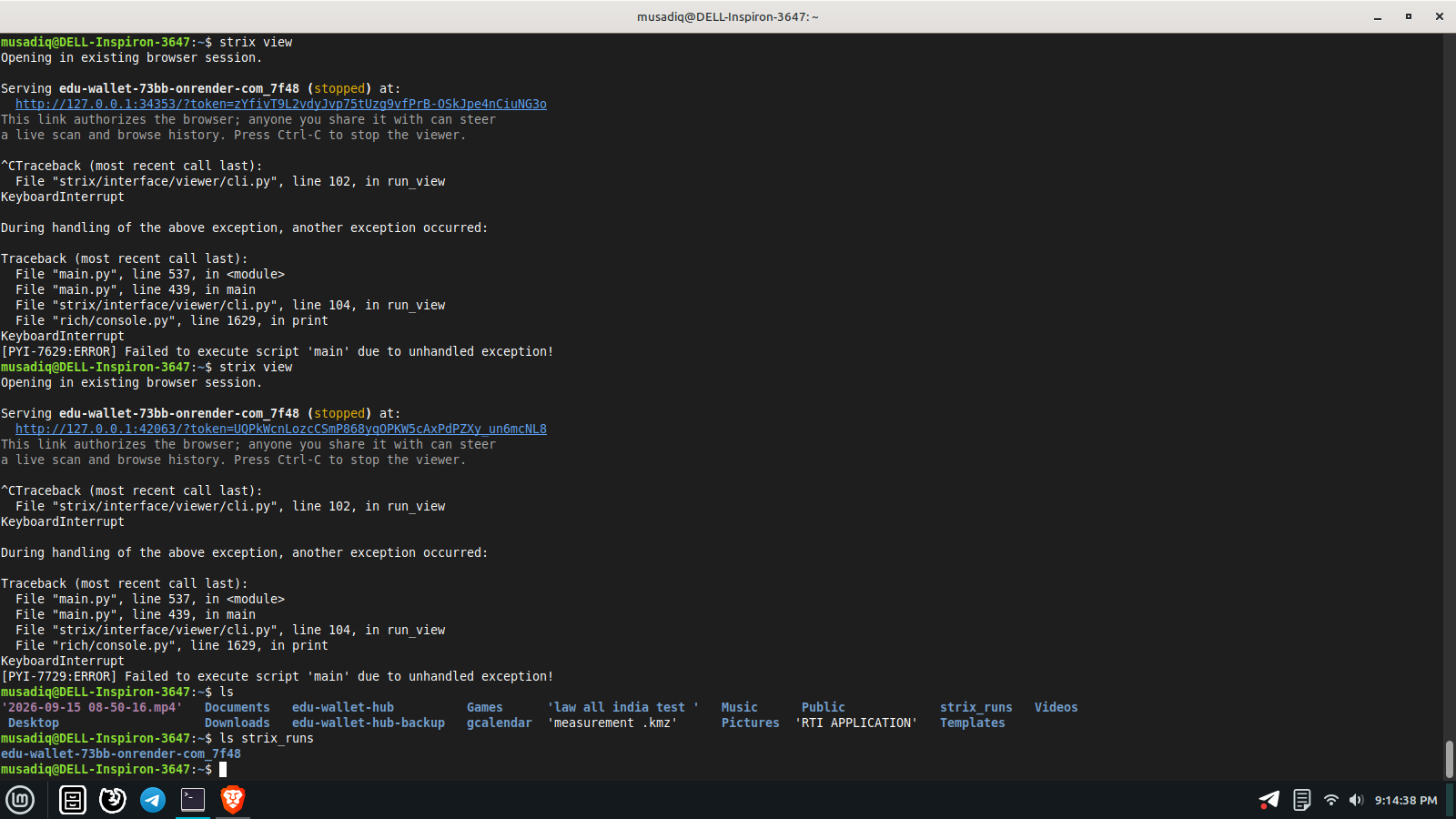
Task: Click the PYI-7629 error message line
Action: click(x=278, y=351)
